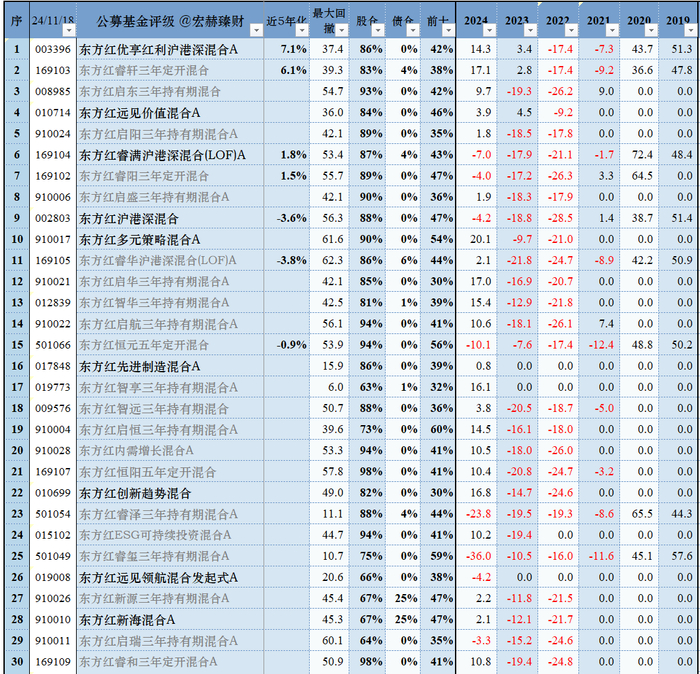Viewport: 700px width, 674px height.
Task: Select fund name 东方红ESG可持续投资混合A
Action: [155, 535]
